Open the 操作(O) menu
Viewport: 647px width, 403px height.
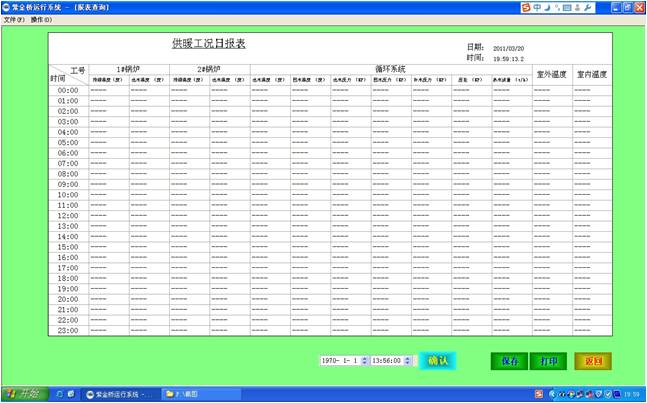coord(42,19)
